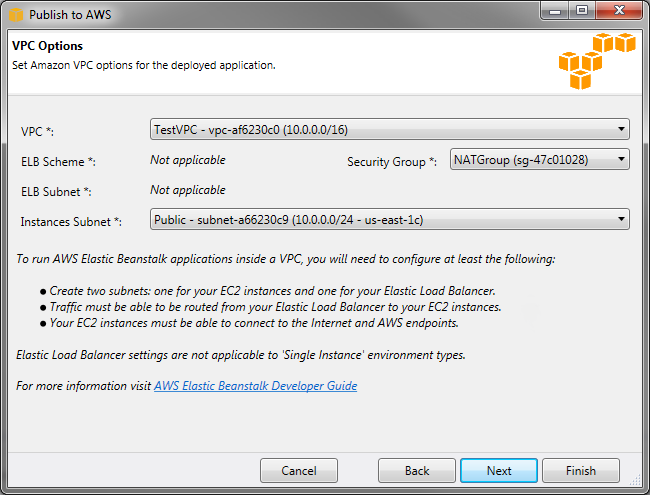Go to the previous step with Back

[417, 470]
